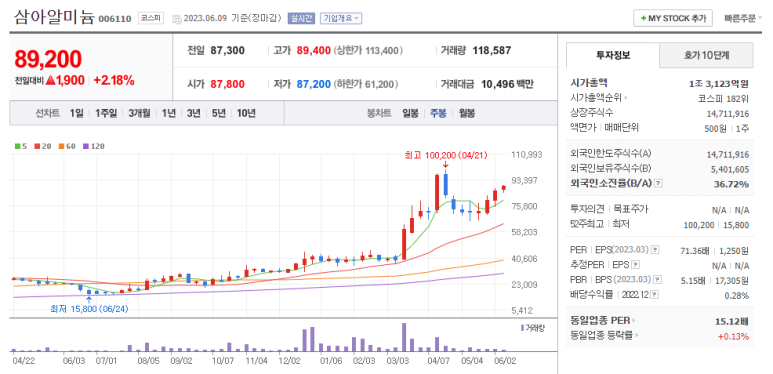
Task: Switch to the 호가10단계 tab
Action: pos(706,55)
